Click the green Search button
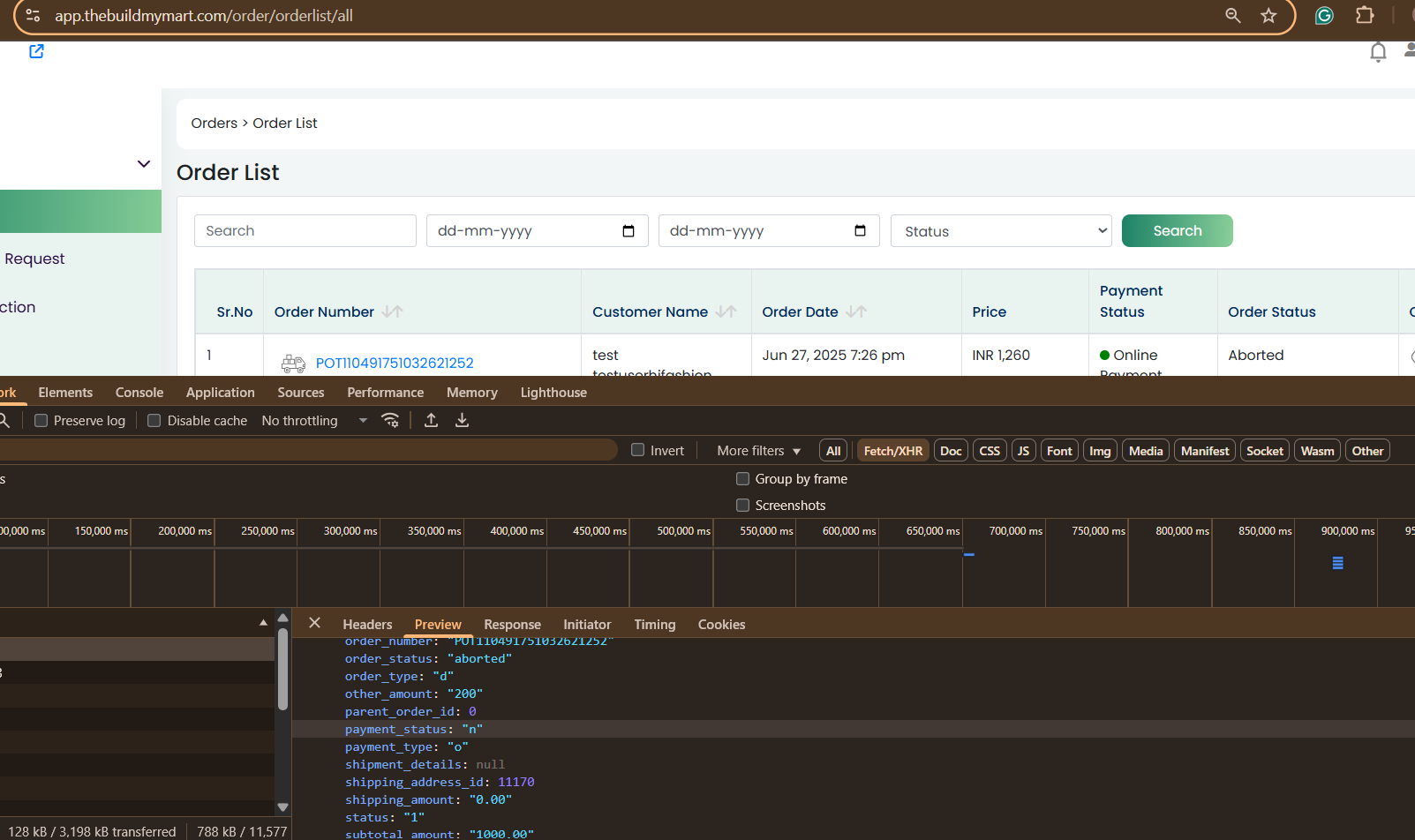This screenshot has height=840, width=1415. click(x=1178, y=231)
